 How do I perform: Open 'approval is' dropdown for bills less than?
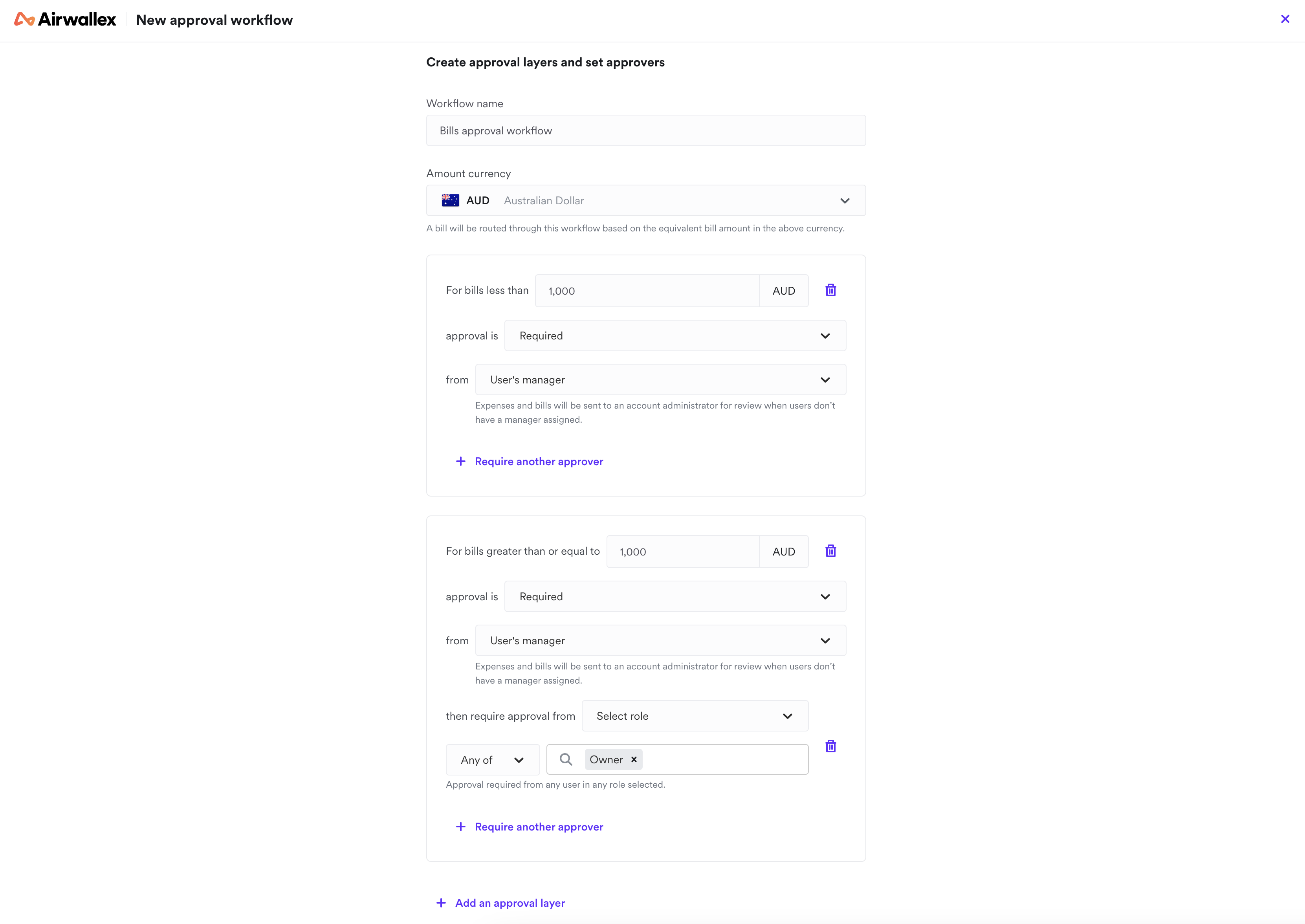(x=674, y=335)
